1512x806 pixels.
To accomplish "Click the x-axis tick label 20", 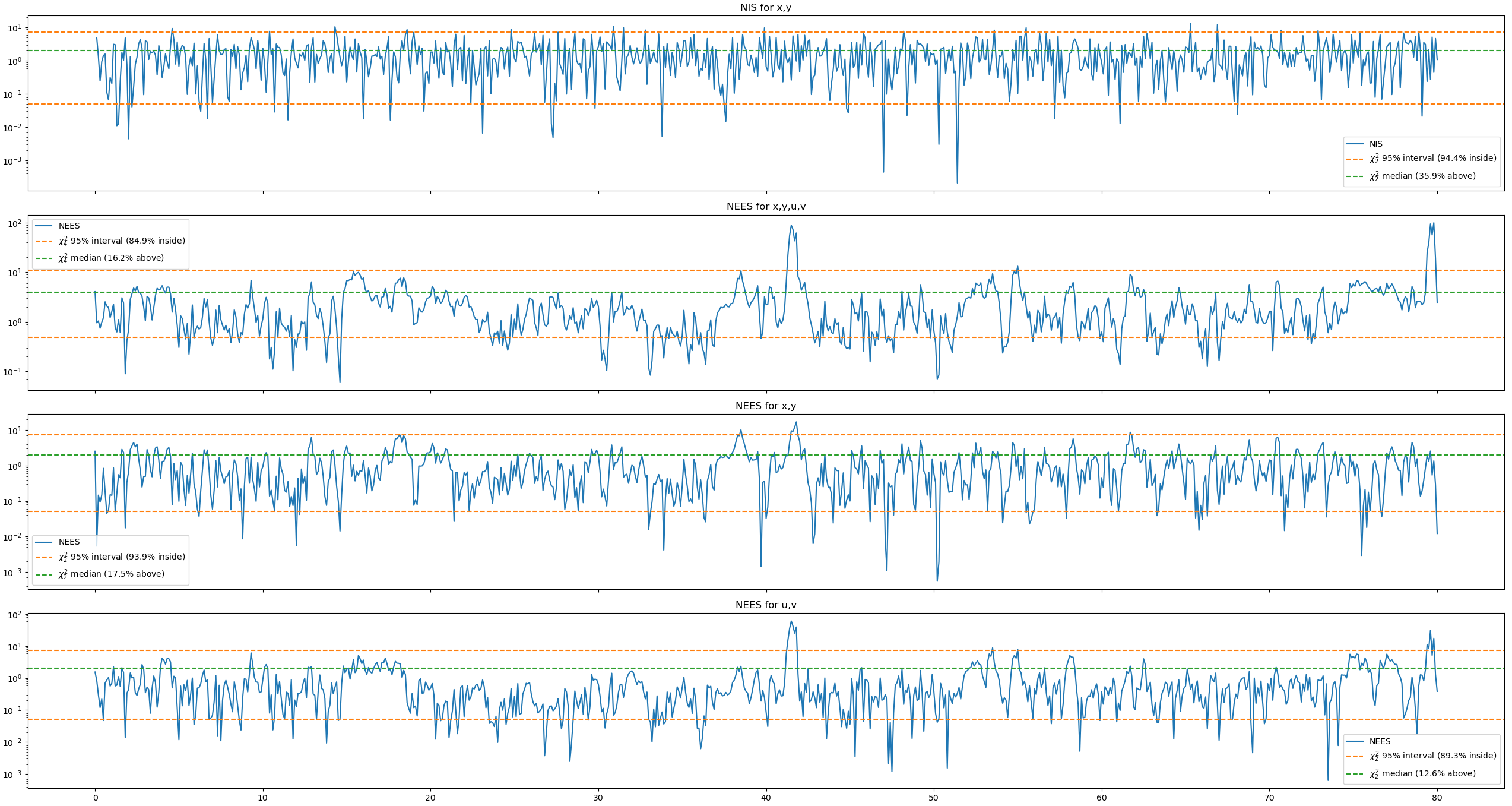I will (x=430, y=798).
